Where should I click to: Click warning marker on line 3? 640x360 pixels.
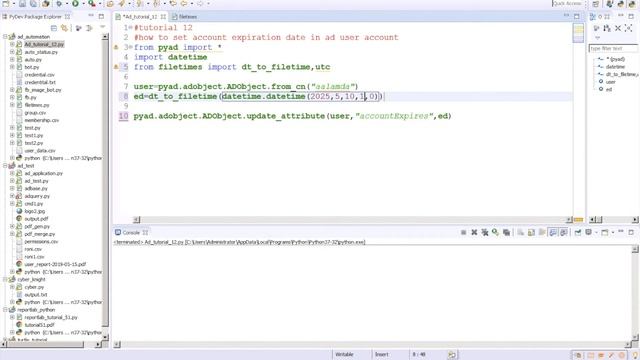point(116,47)
